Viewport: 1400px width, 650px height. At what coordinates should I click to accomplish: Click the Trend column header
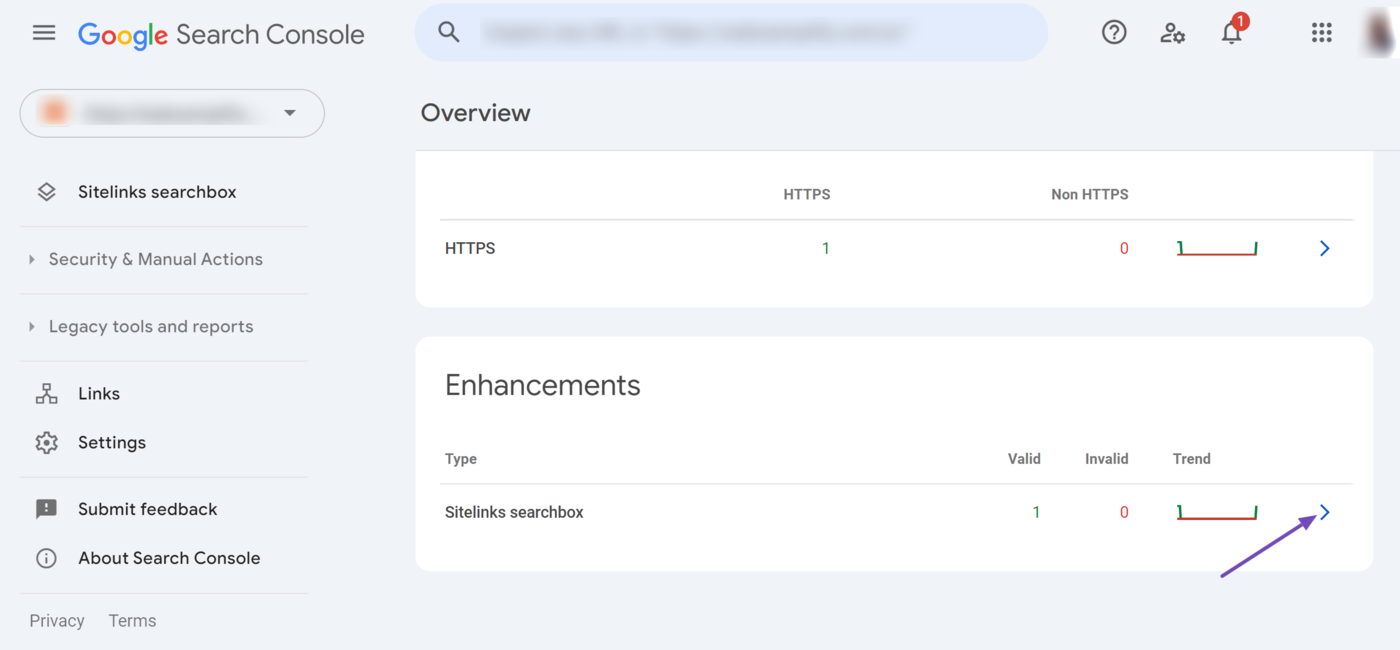[1192, 459]
